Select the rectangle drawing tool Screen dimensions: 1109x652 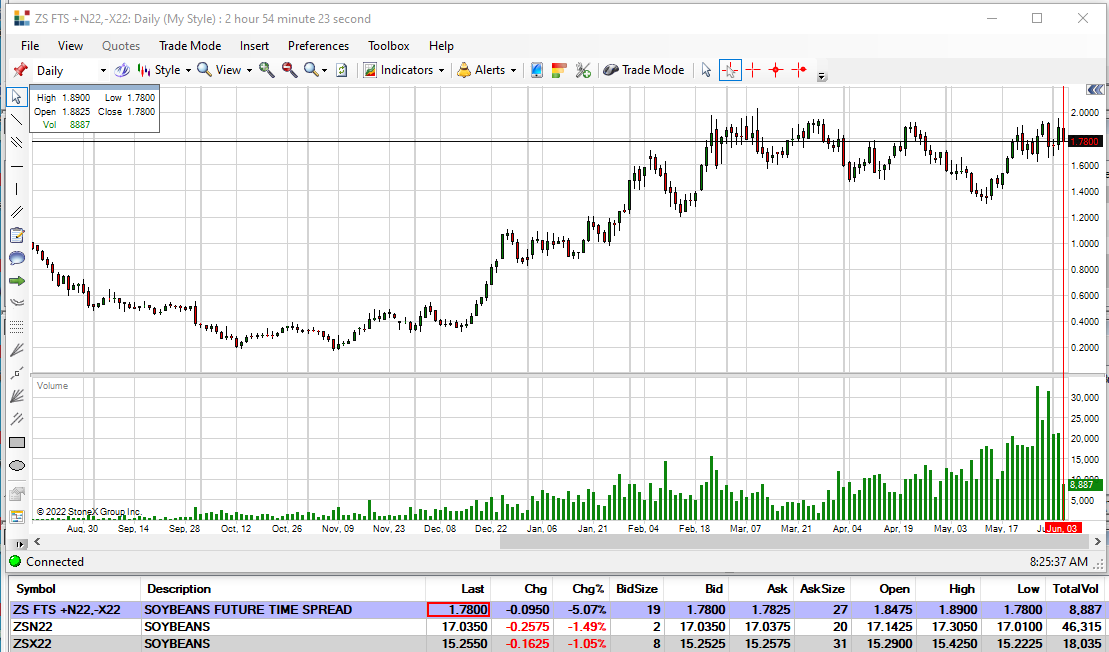click(x=17, y=442)
